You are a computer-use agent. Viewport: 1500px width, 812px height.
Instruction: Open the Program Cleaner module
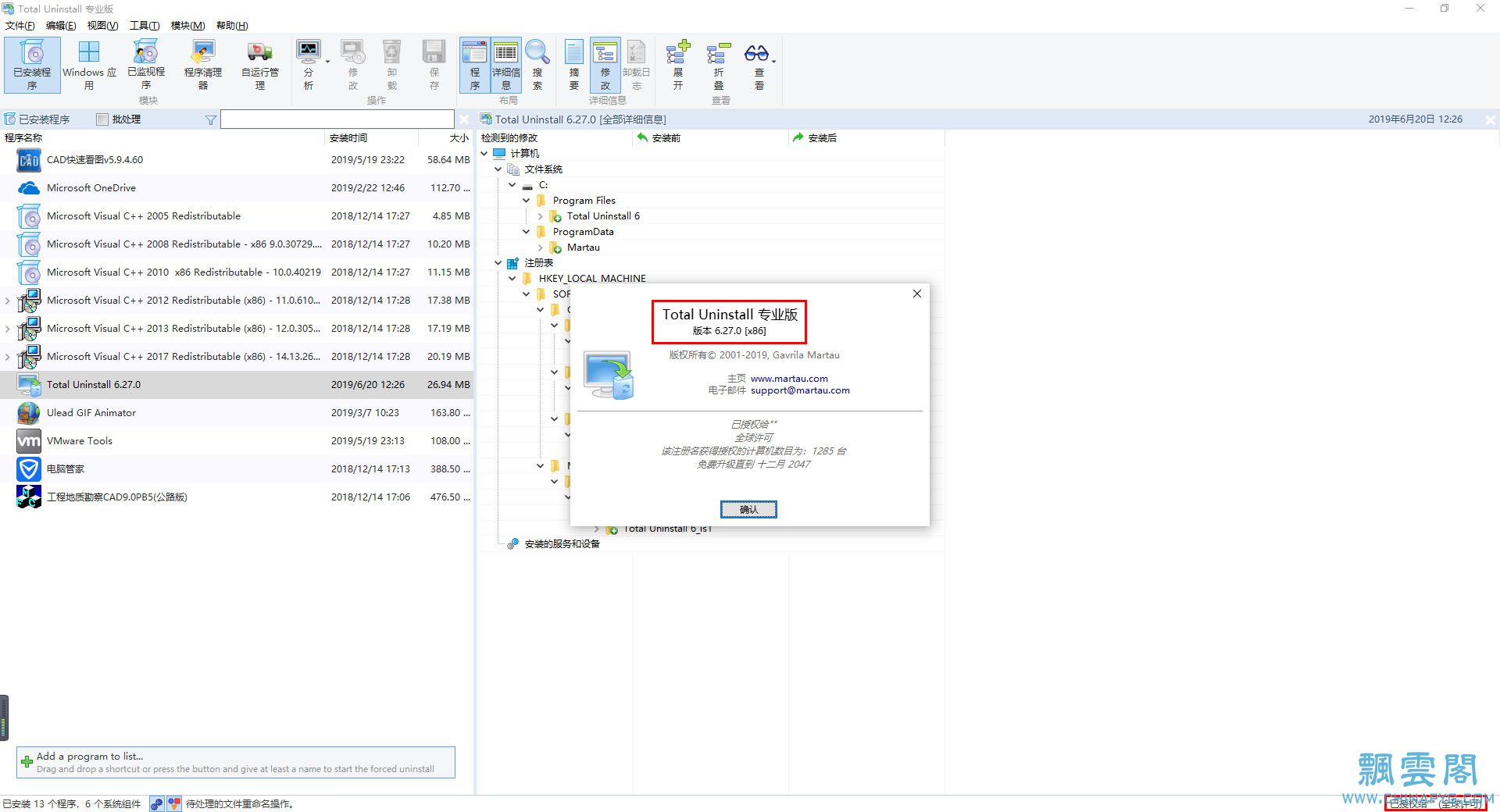[203, 66]
